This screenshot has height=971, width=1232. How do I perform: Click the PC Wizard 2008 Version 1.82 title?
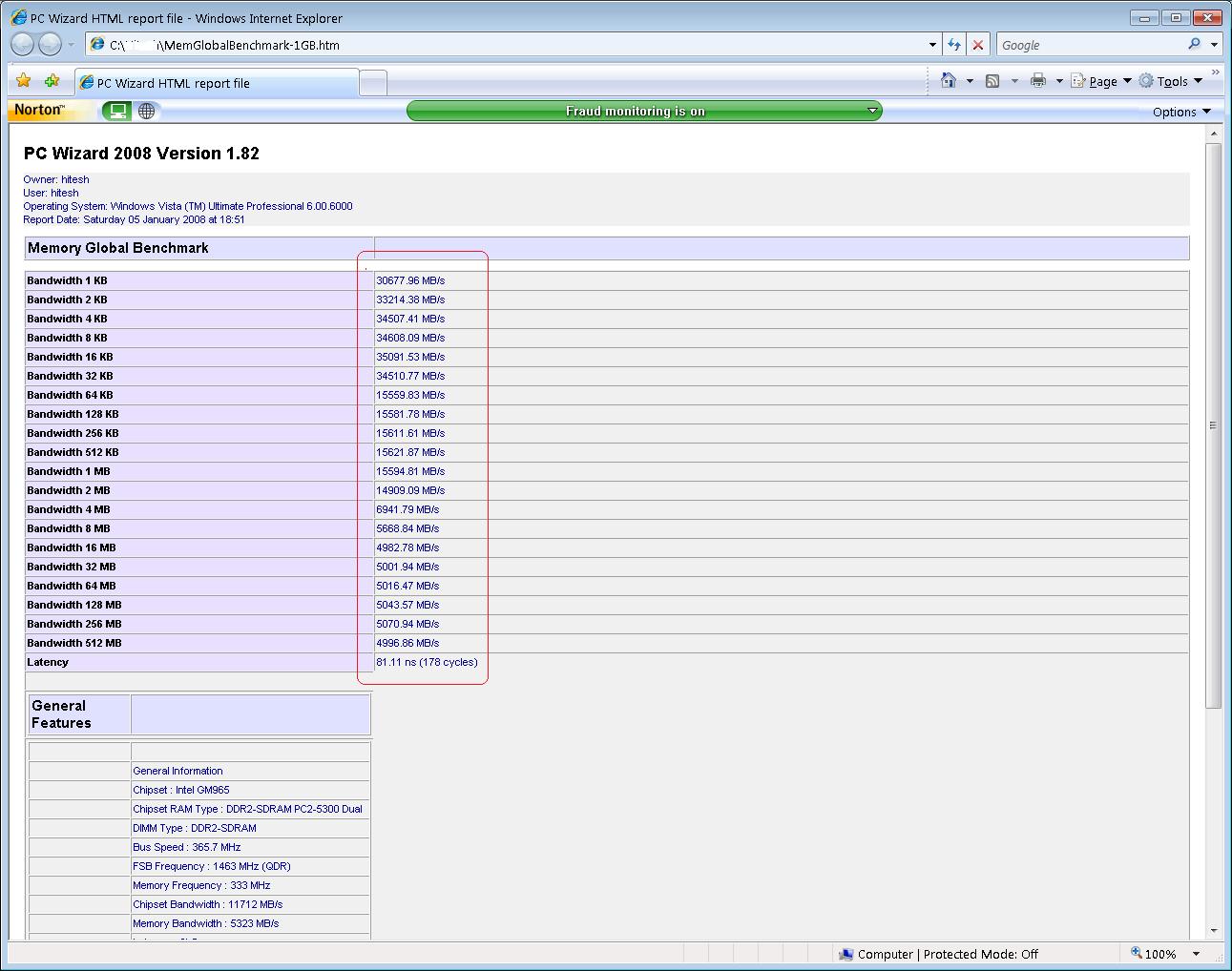pos(141,154)
